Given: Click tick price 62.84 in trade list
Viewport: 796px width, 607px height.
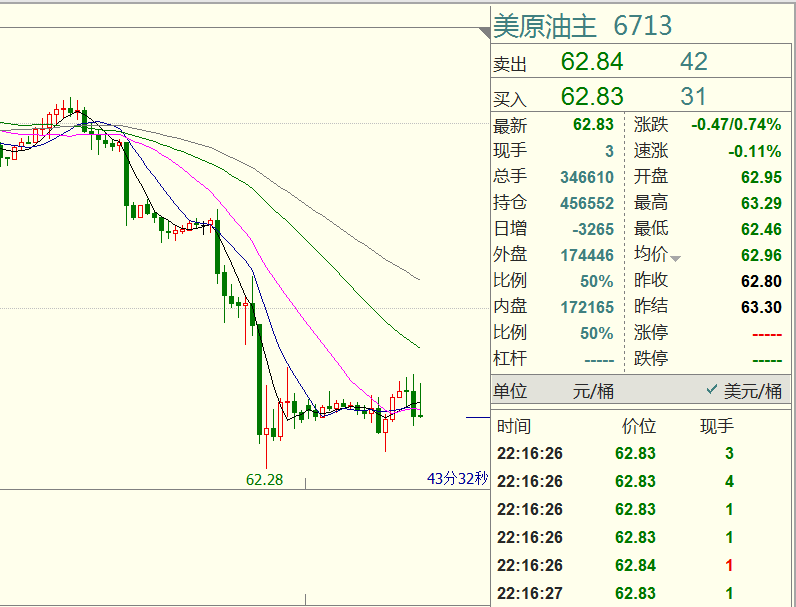Looking at the screenshot, I should coord(635,565).
